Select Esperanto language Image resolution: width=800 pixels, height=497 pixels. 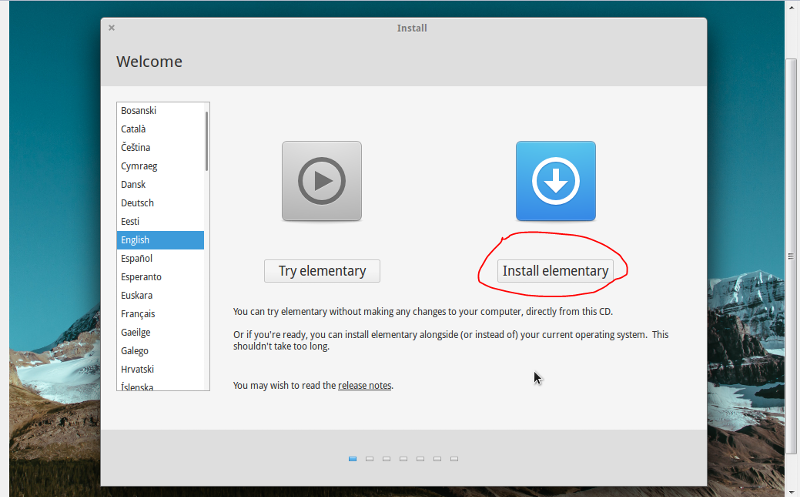tap(160, 277)
